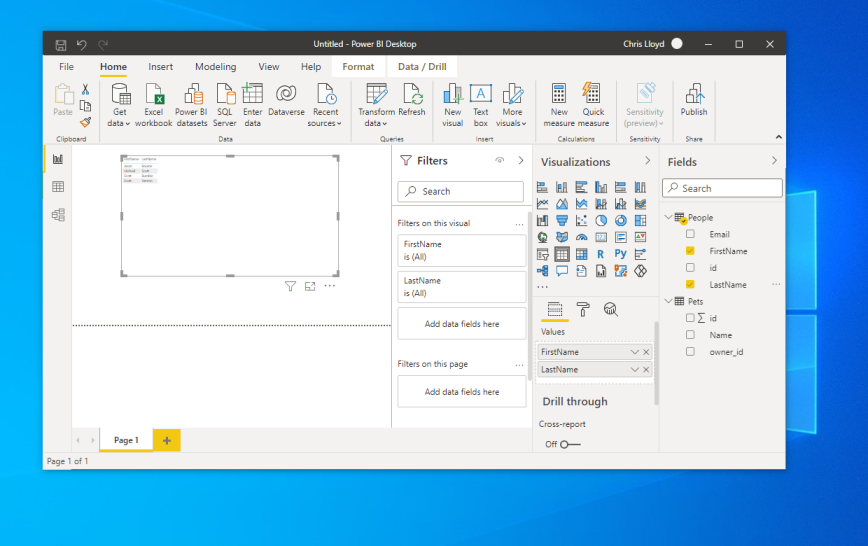Check the Name field checkbox
The height and width of the screenshot is (546, 868).
pos(690,335)
